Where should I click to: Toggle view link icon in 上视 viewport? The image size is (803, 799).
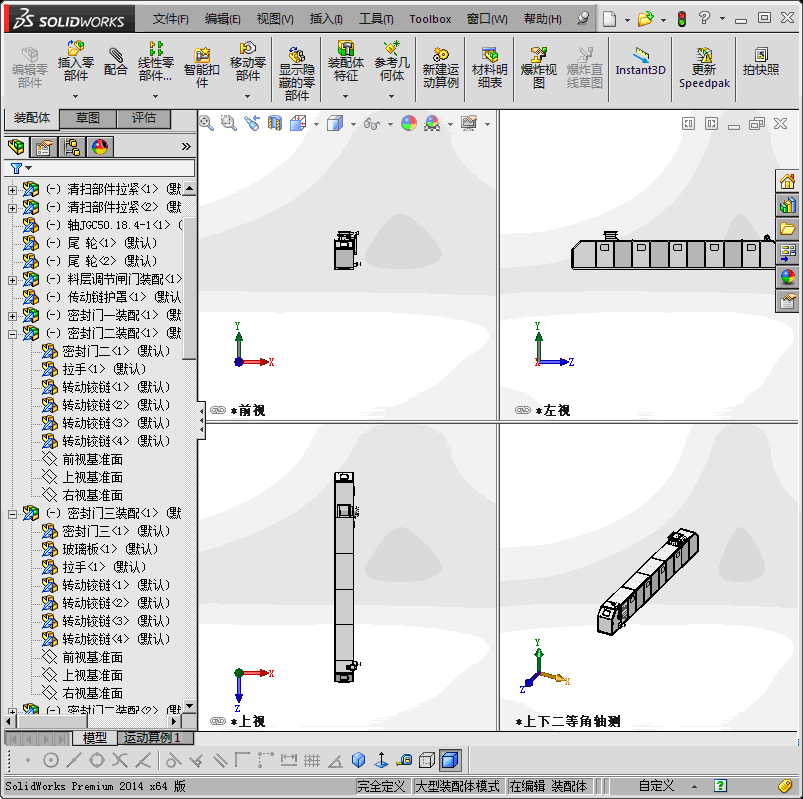218,721
